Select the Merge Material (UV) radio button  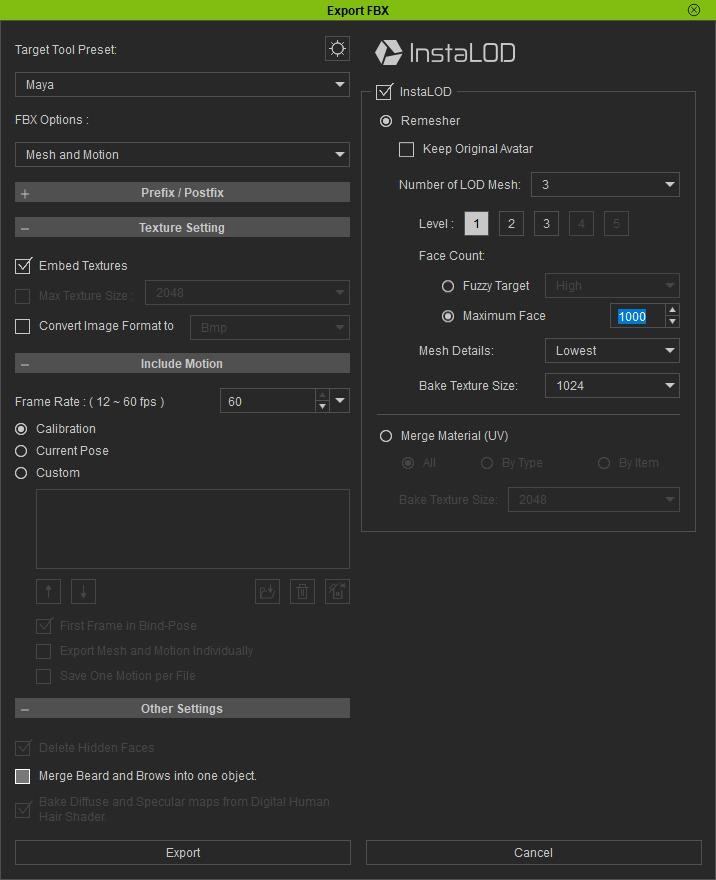(386, 436)
